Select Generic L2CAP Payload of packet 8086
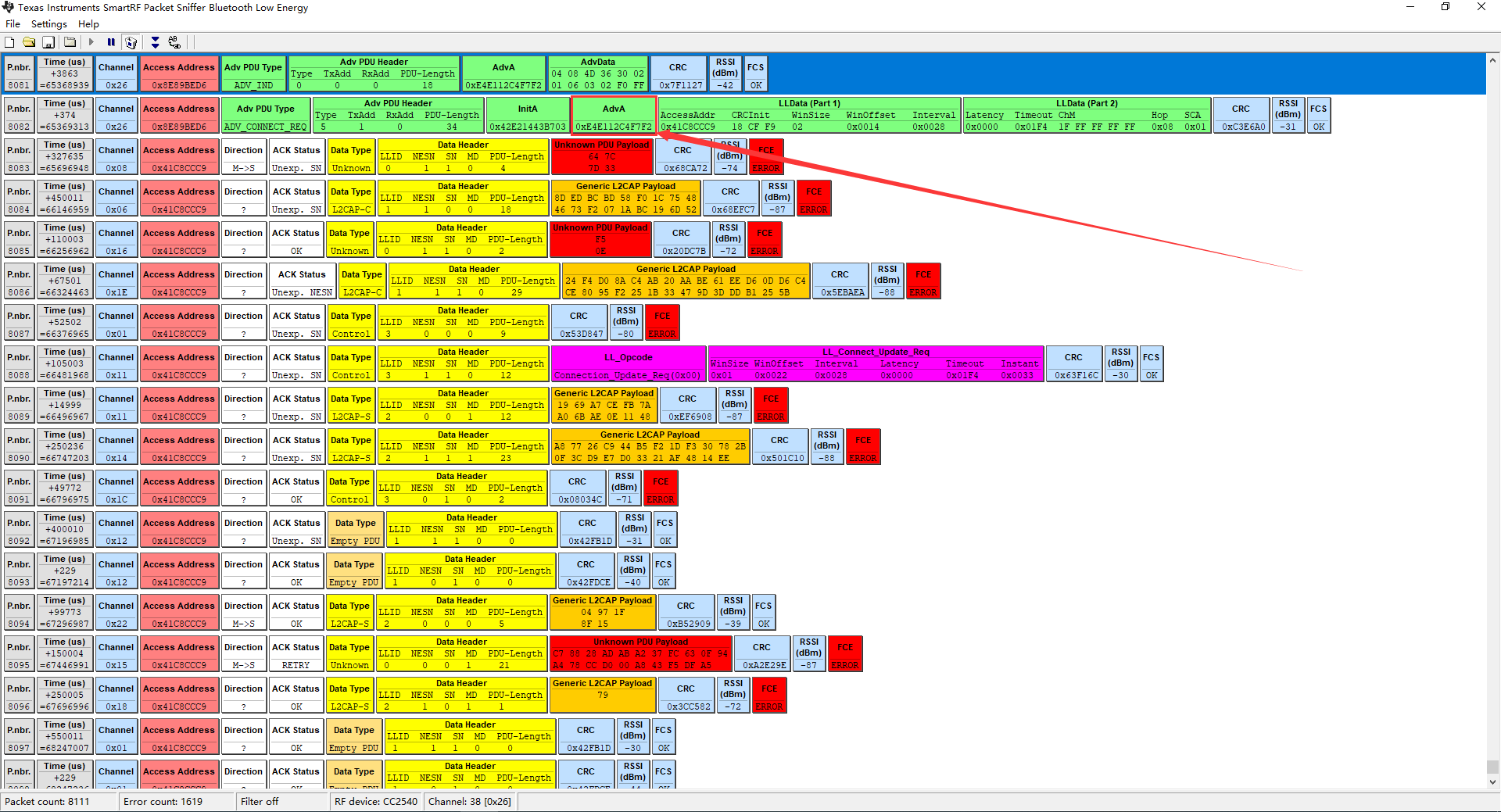1501x812 pixels. pyautogui.click(x=686, y=281)
